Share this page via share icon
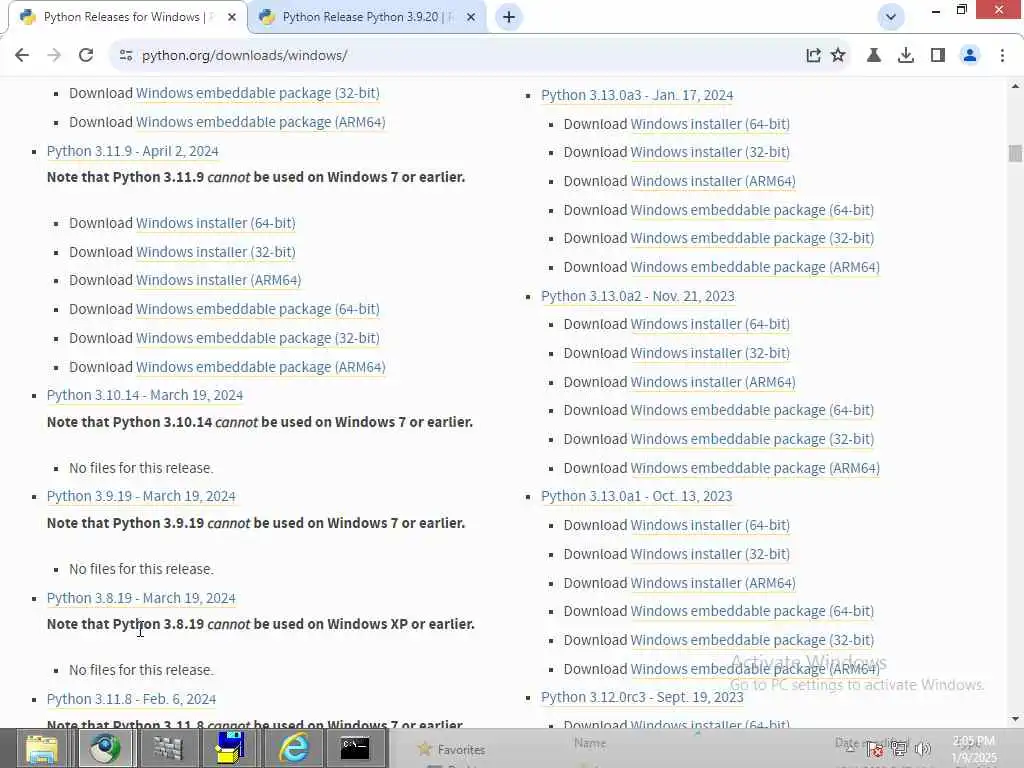The height and width of the screenshot is (768, 1024). click(x=813, y=56)
